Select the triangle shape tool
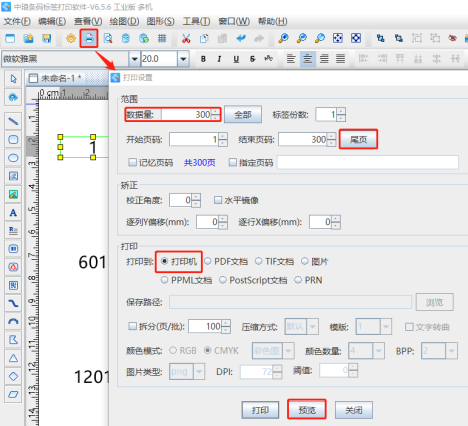This screenshot has width=468, height=426. [13, 358]
